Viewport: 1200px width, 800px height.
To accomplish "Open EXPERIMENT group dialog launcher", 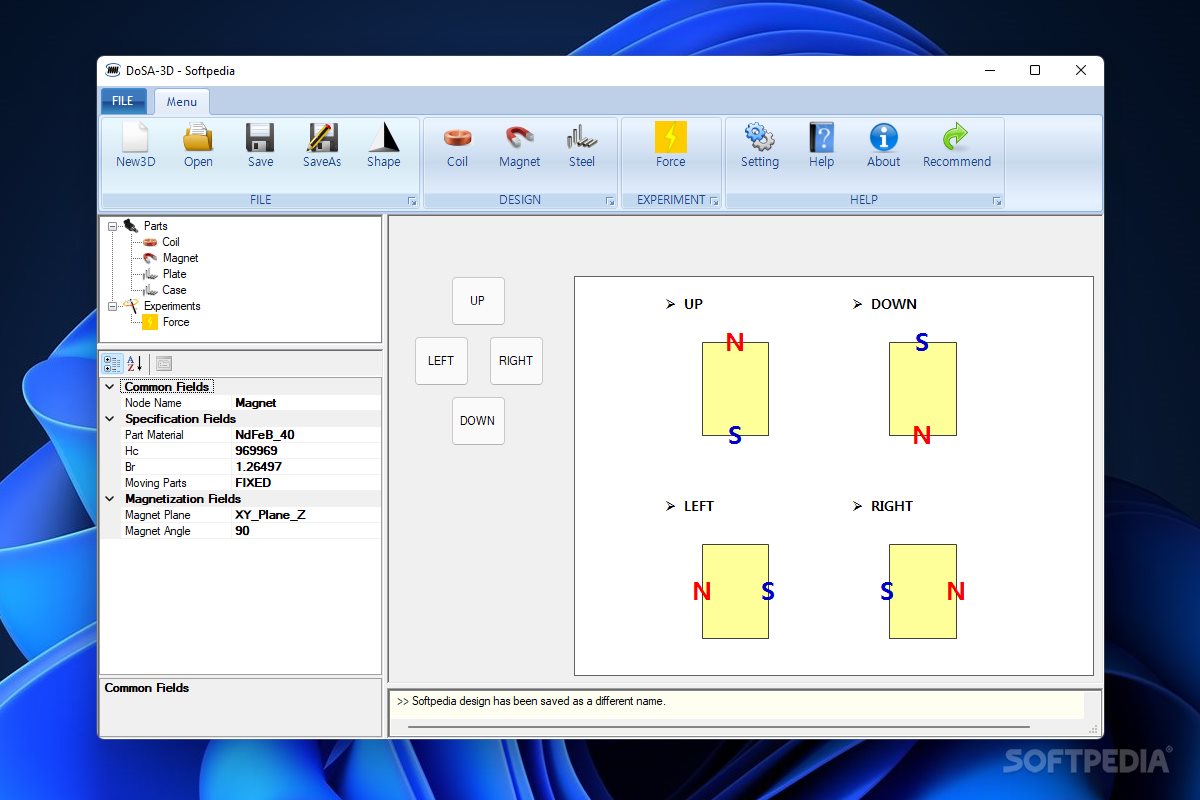I will 714,201.
